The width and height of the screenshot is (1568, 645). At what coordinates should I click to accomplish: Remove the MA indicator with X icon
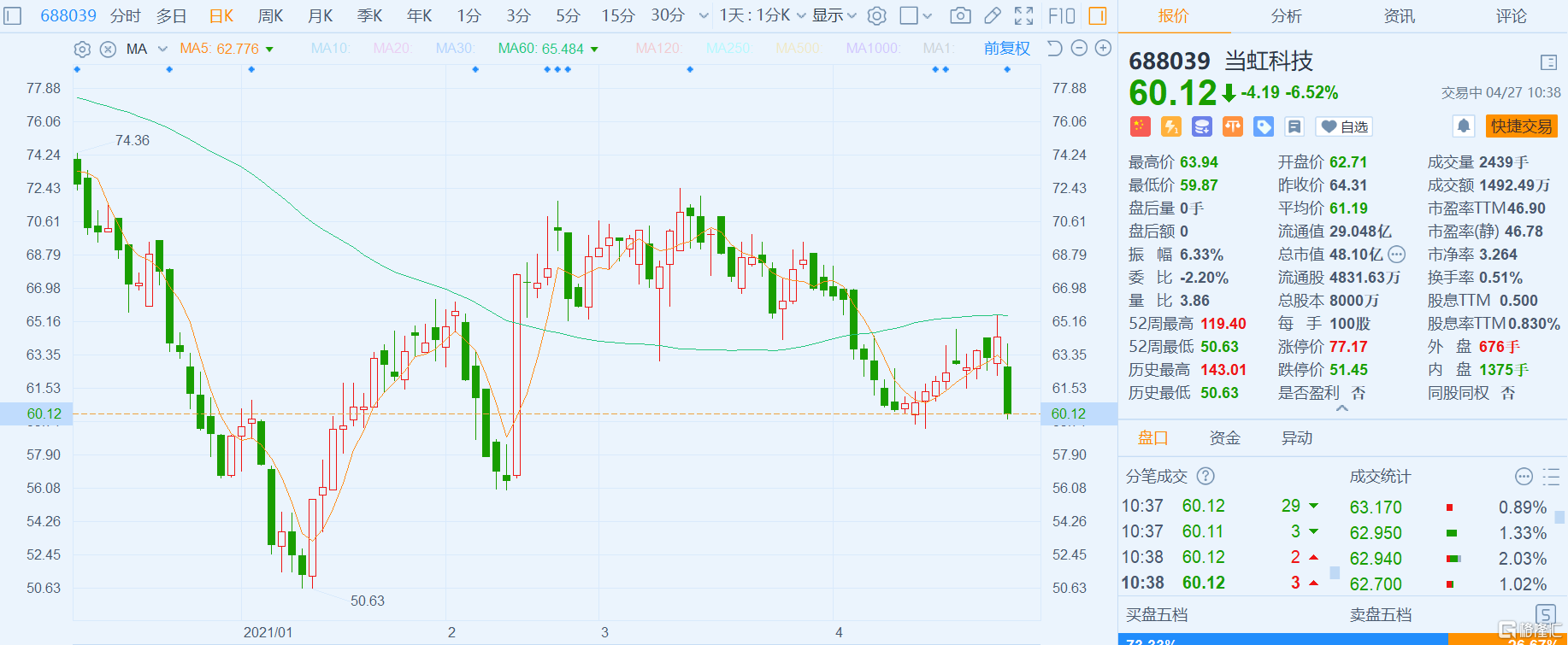tap(108, 49)
